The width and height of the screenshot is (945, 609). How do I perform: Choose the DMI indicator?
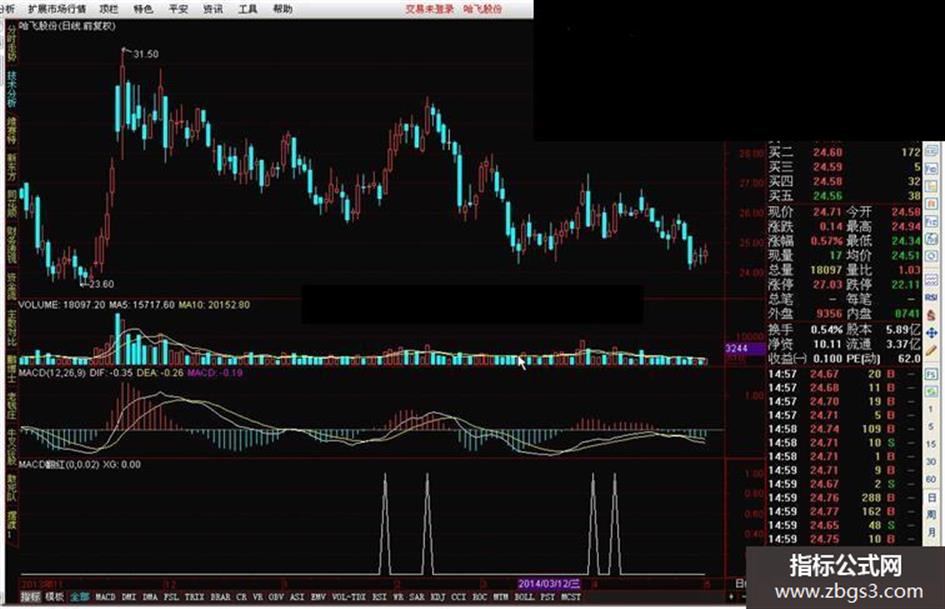pyautogui.click(x=129, y=597)
